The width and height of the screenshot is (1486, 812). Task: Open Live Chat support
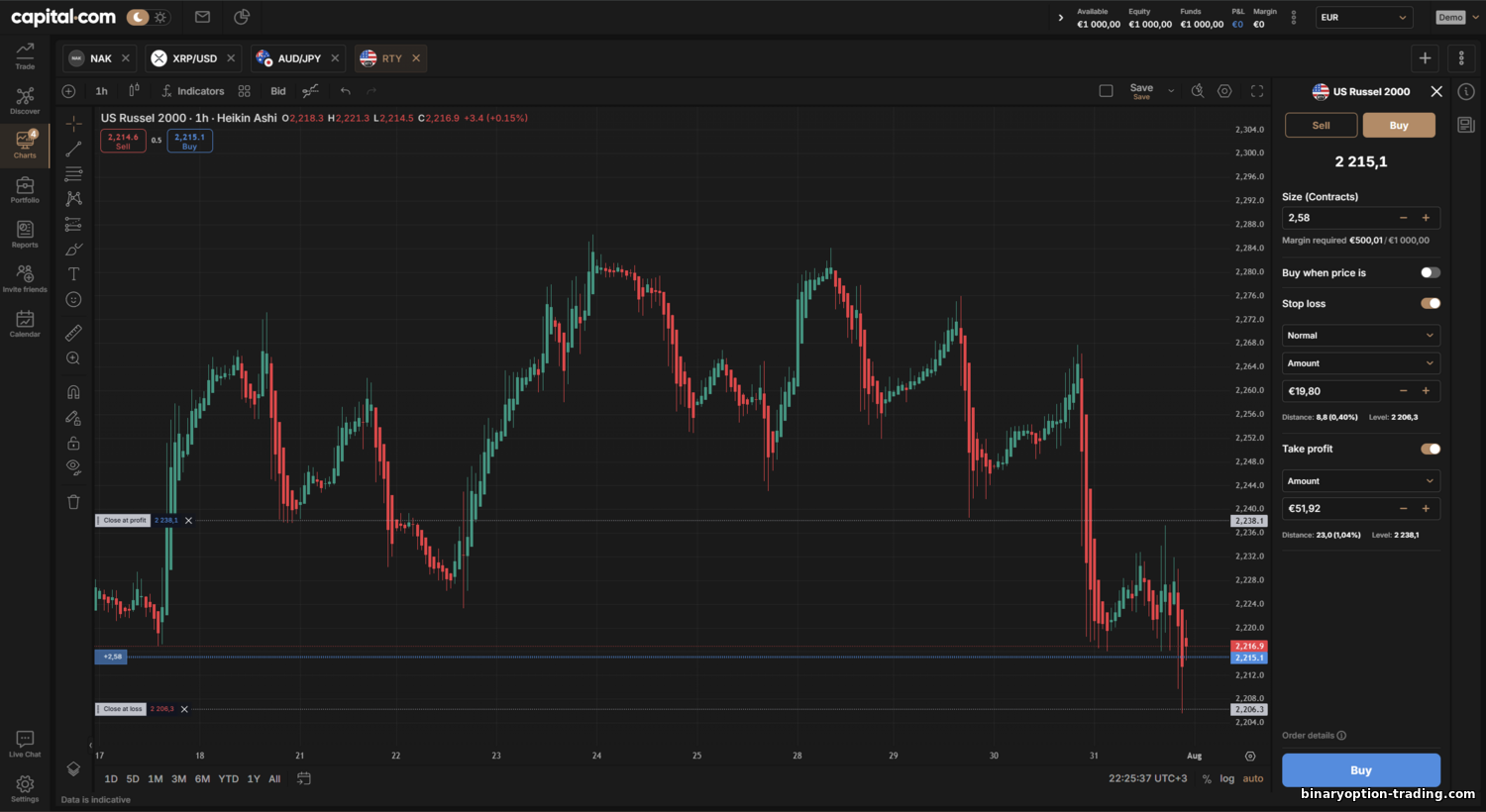coord(25,744)
